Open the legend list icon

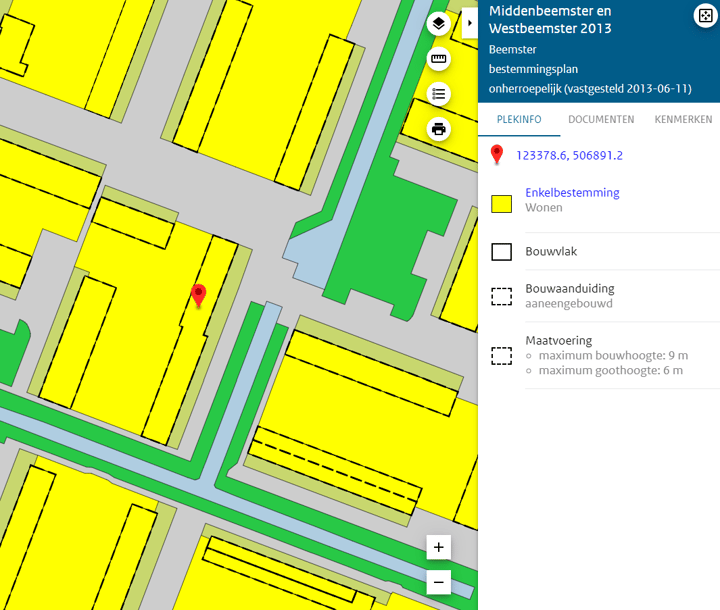(x=438, y=94)
